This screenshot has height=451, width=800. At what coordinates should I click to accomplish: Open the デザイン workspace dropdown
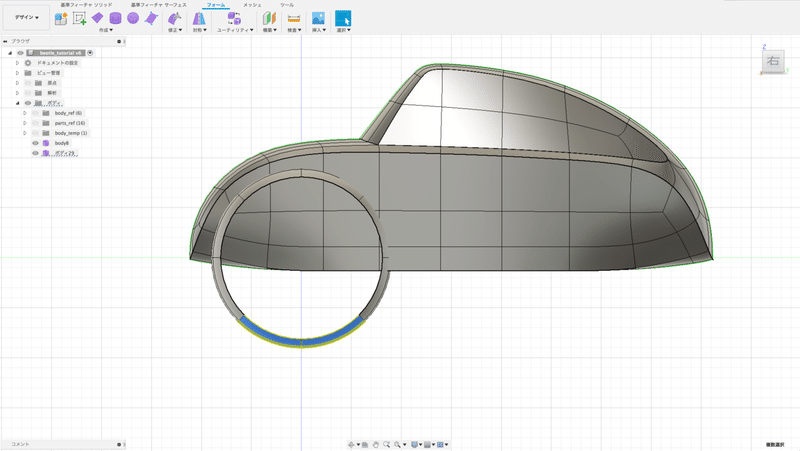coord(25,18)
